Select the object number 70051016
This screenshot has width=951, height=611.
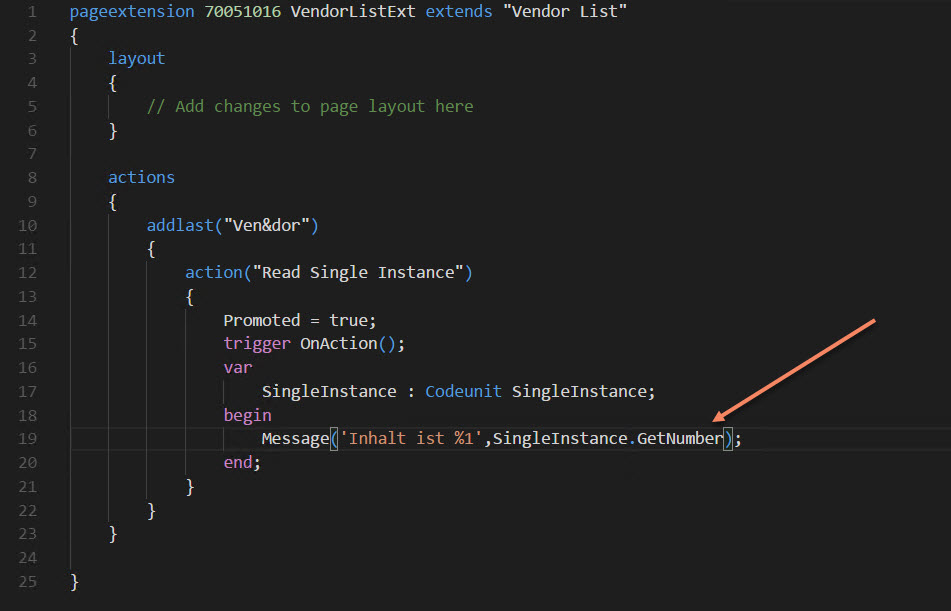click(241, 11)
